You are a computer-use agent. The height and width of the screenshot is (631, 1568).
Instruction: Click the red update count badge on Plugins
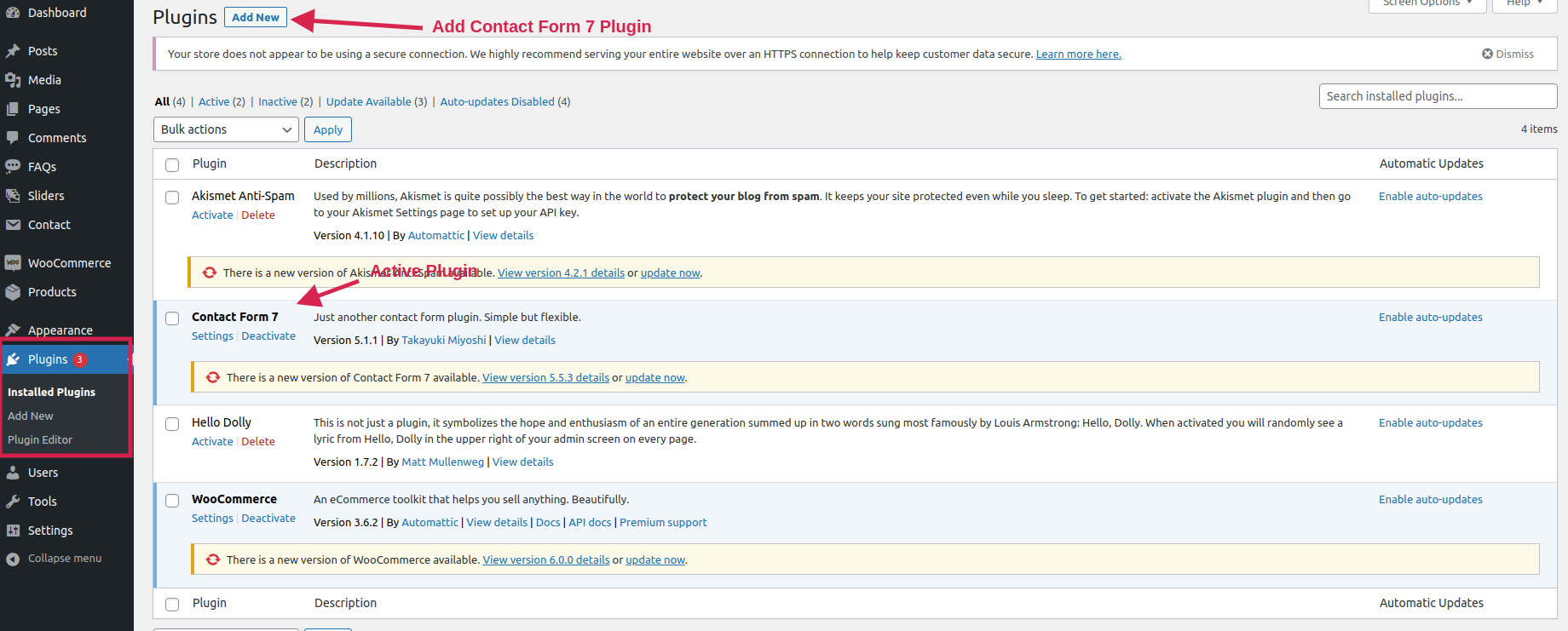[79, 359]
